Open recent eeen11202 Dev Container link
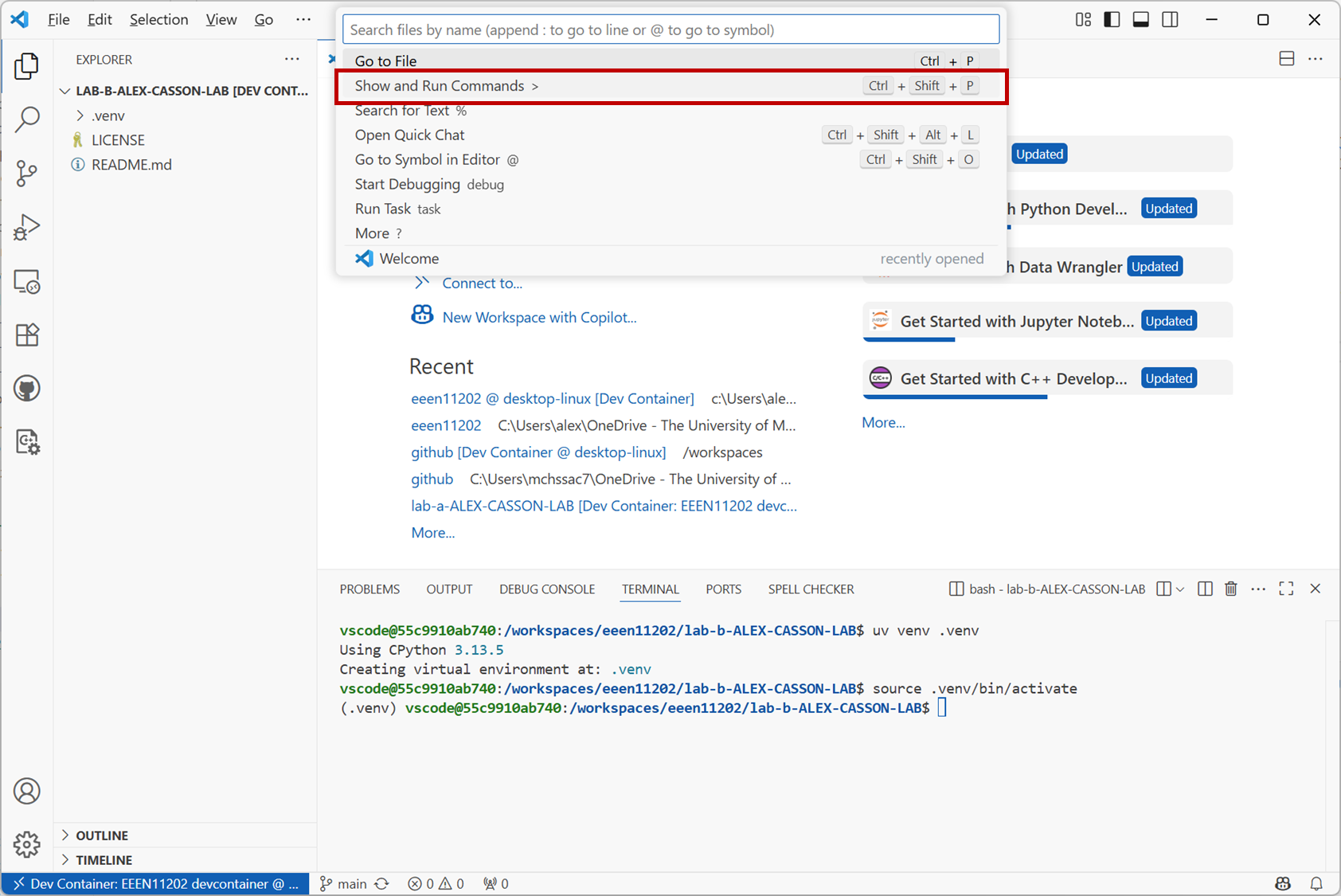The width and height of the screenshot is (1341, 896). click(552, 398)
